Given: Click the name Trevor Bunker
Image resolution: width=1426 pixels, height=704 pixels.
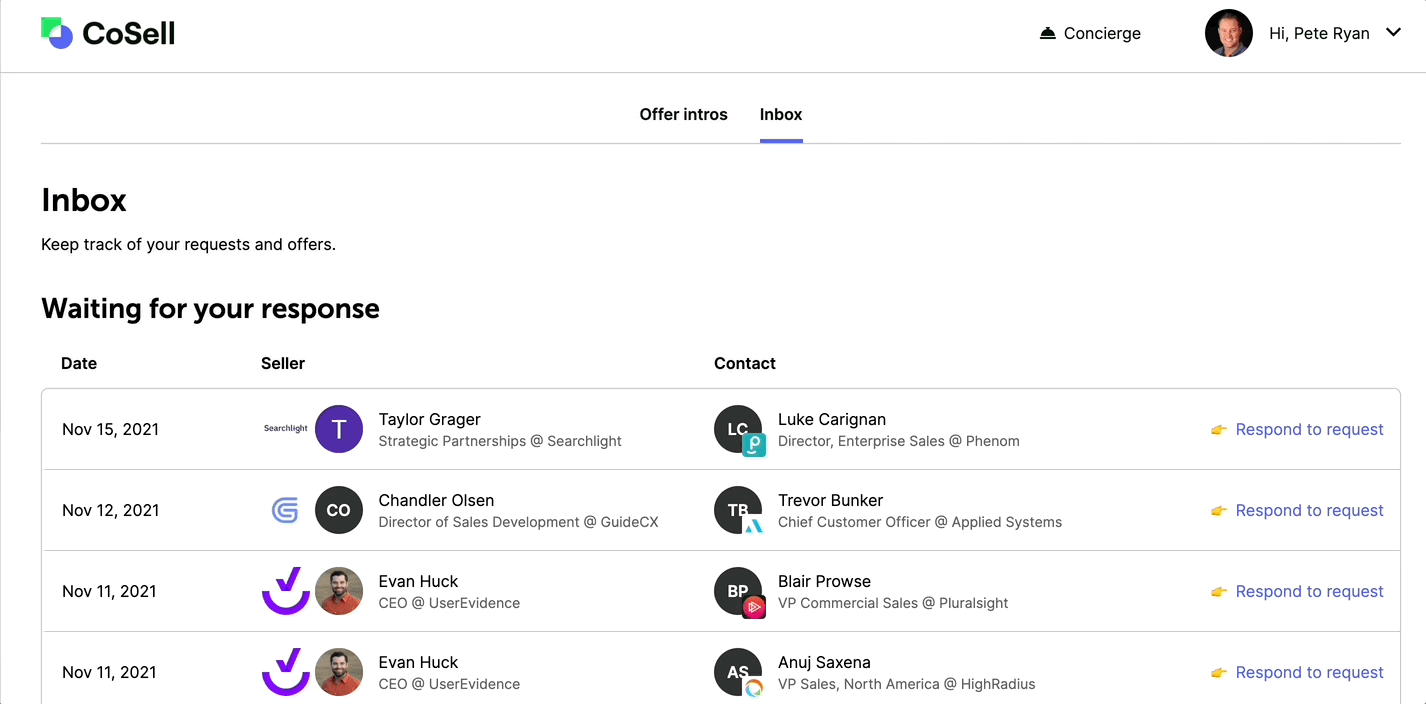Looking at the screenshot, I should point(831,500).
